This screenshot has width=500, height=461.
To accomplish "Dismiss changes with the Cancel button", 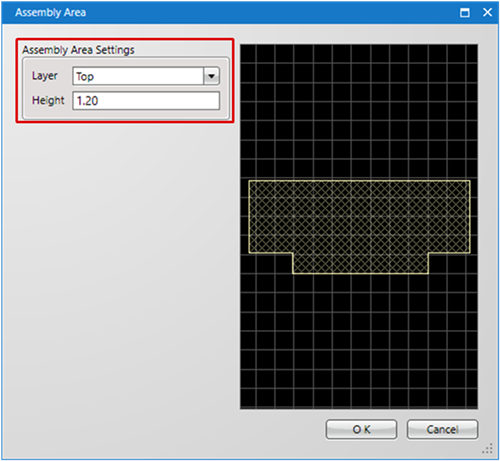I will (442, 429).
